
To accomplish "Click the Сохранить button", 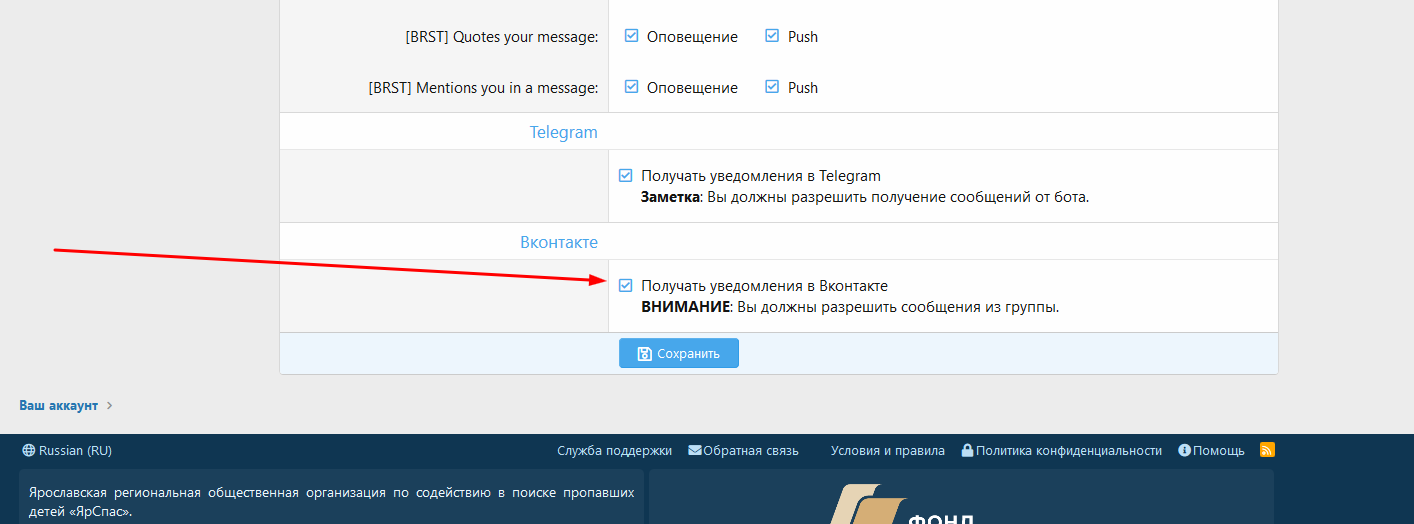I will click(679, 353).
